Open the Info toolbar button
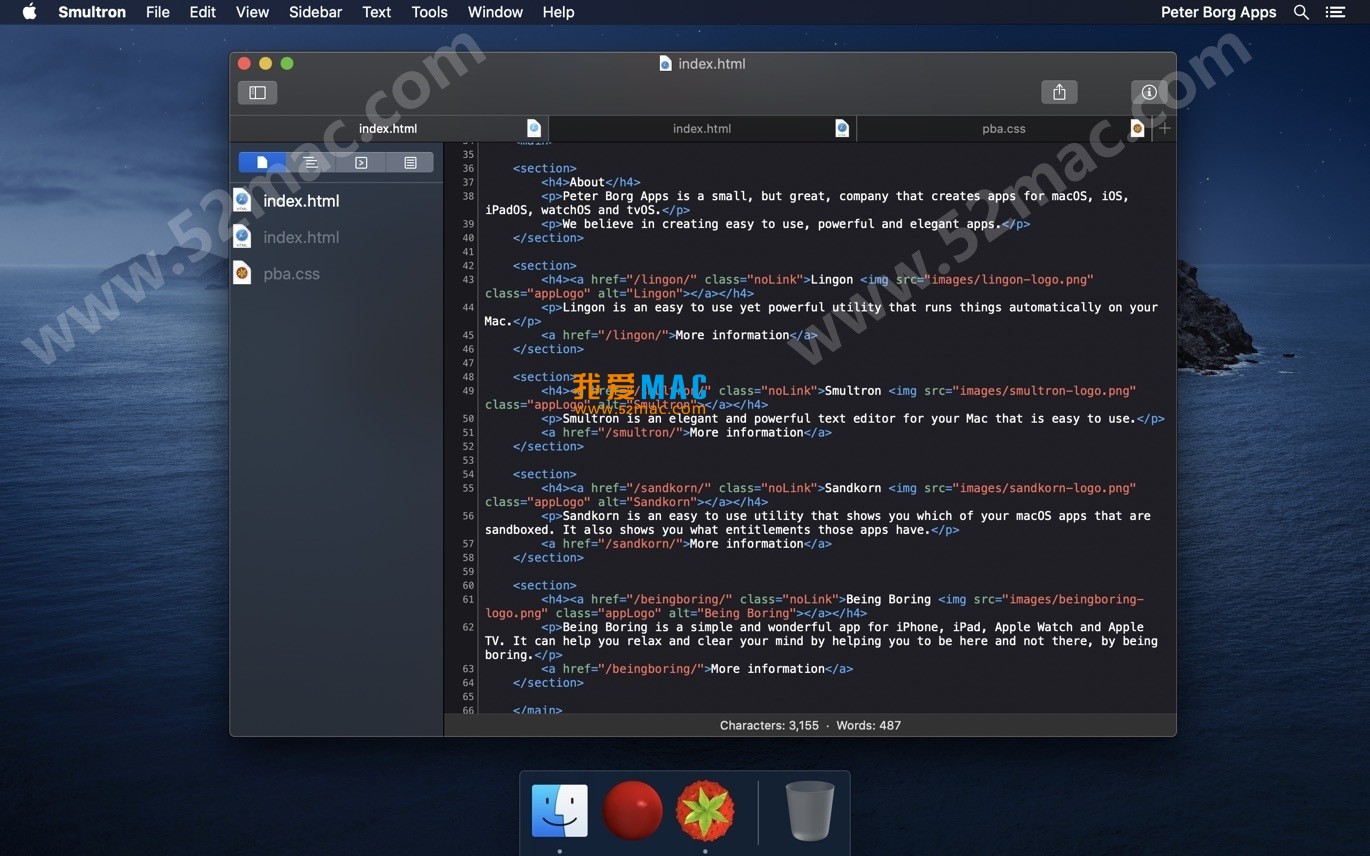1370x856 pixels. 1149,92
